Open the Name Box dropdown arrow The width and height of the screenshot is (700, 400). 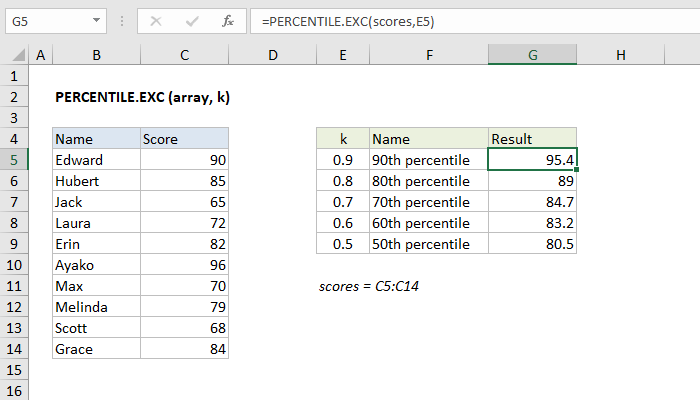(x=96, y=21)
